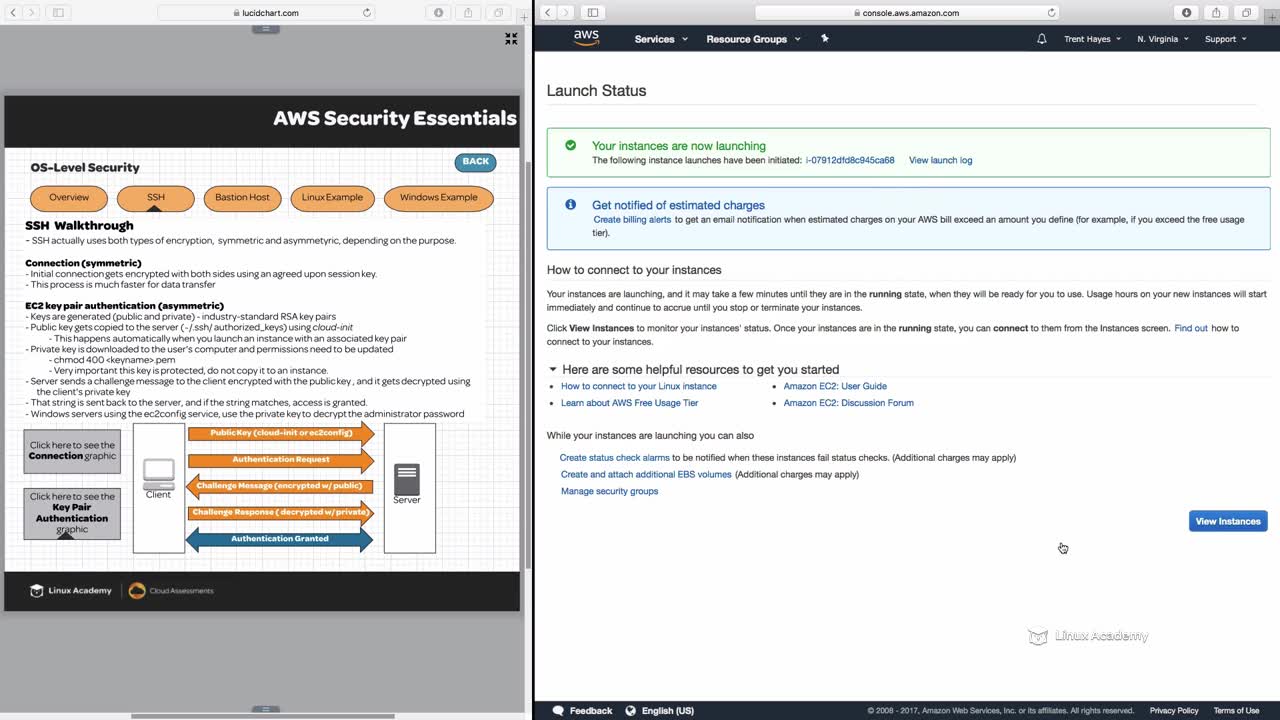The image size is (1280, 720).
Task: Click the Cloud Assessments logo in the slide footer
Action: tap(171, 591)
